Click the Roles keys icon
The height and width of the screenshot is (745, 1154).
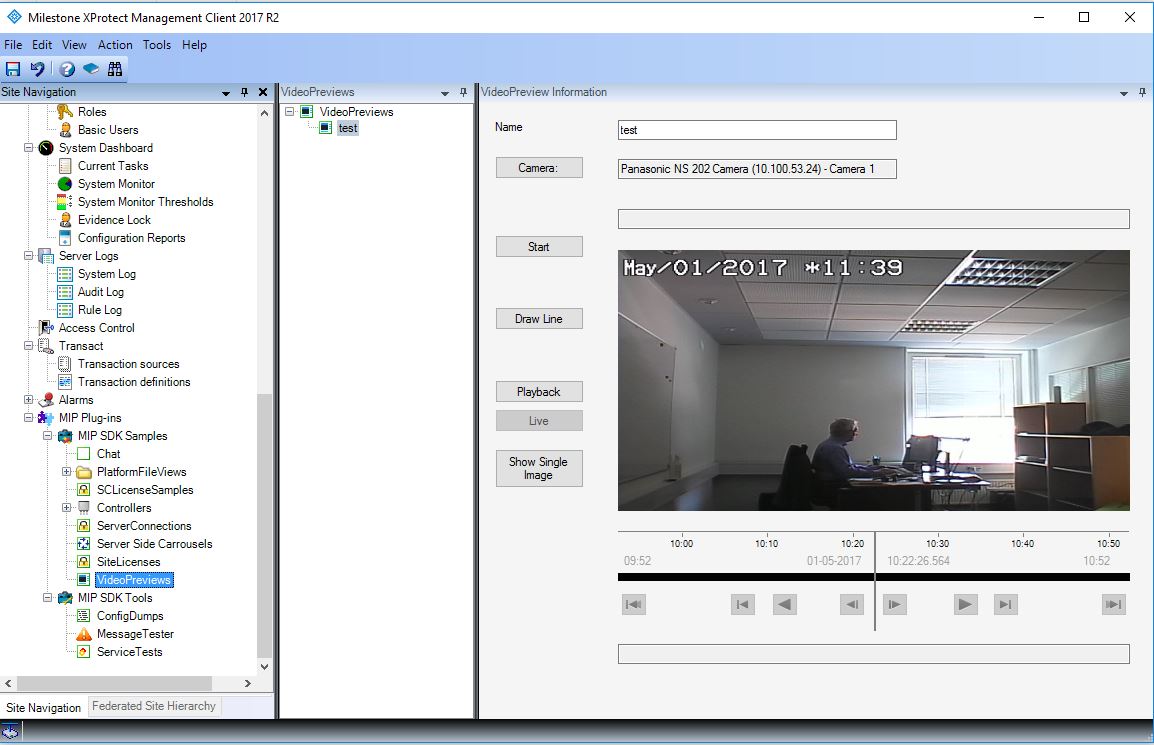pos(65,112)
